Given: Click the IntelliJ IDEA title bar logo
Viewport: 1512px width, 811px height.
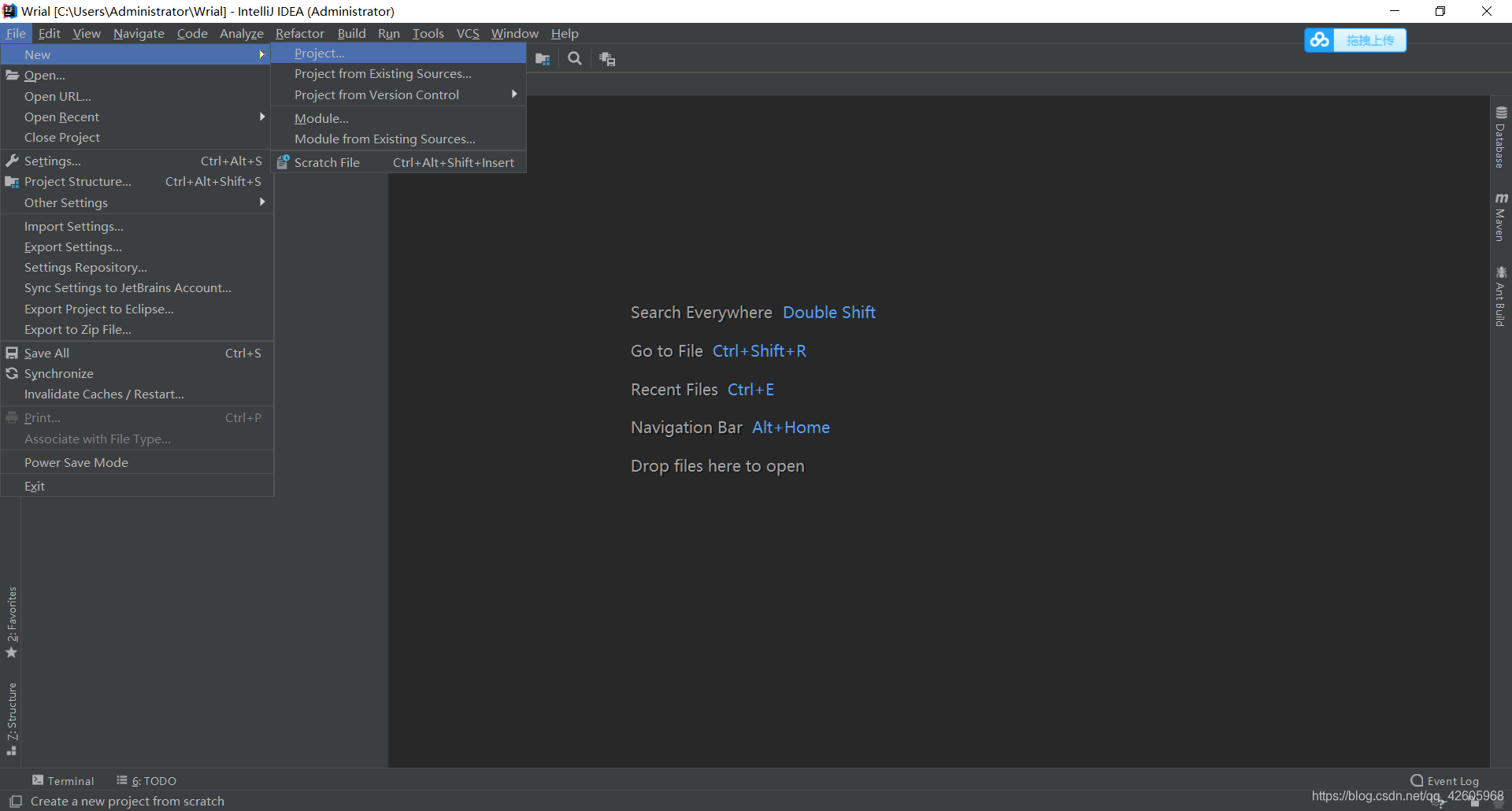Looking at the screenshot, I should [9, 11].
